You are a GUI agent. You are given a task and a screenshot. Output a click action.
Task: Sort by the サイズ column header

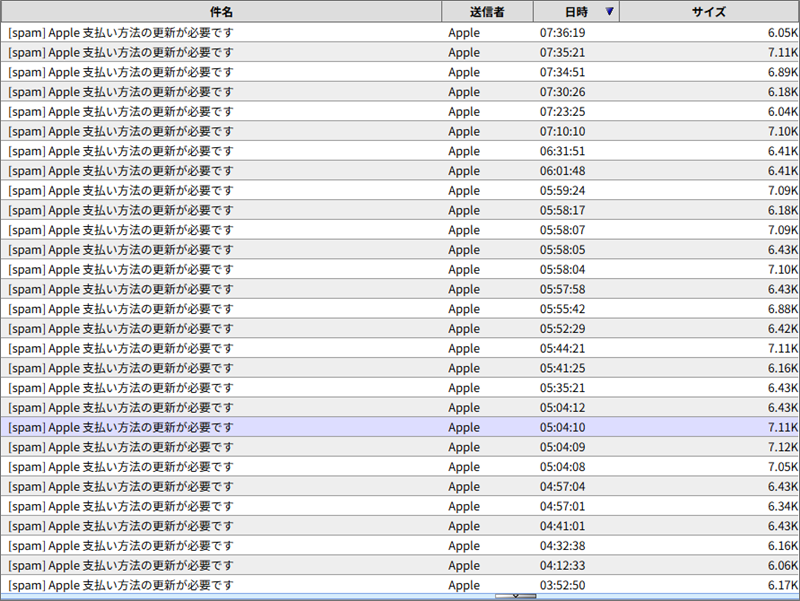tap(709, 11)
